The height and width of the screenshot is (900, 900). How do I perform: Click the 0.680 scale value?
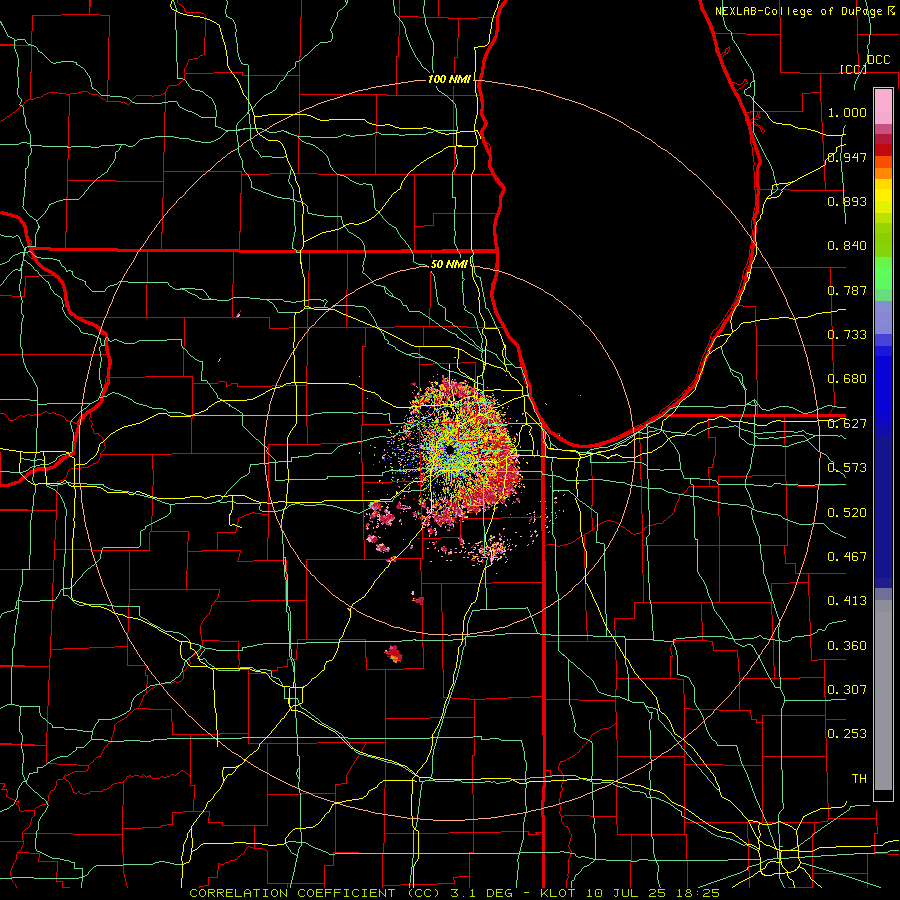pos(847,379)
